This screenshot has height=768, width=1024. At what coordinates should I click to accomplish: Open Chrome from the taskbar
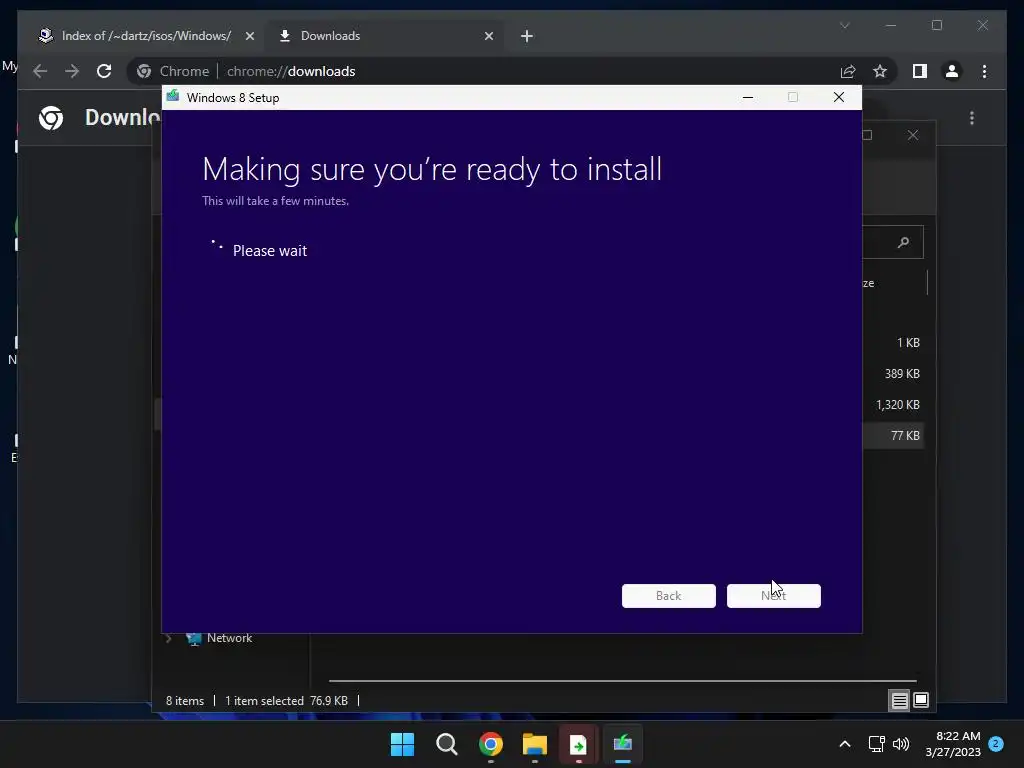click(490, 744)
